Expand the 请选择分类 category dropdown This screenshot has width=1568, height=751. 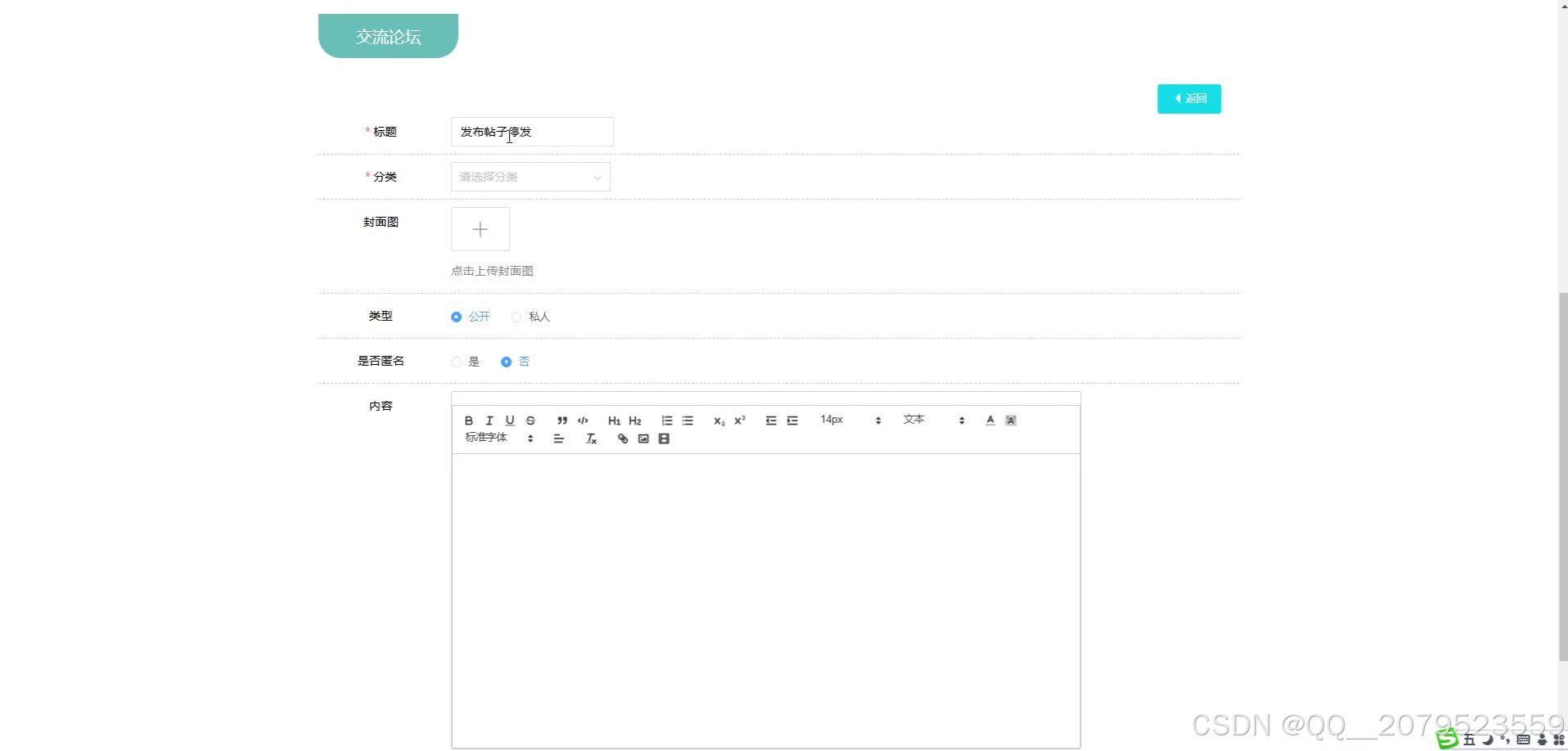tap(530, 177)
